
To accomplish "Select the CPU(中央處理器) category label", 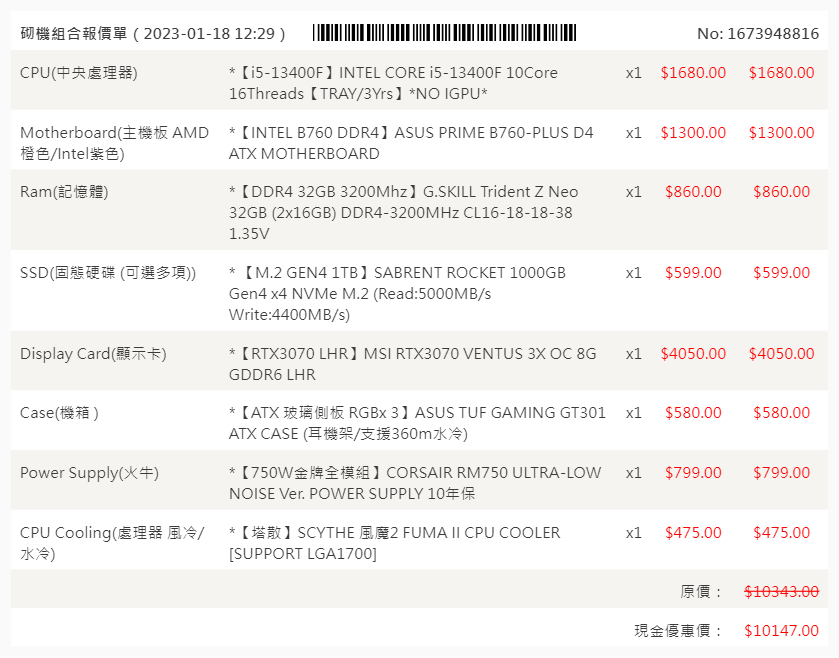I will click(x=79, y=73).
